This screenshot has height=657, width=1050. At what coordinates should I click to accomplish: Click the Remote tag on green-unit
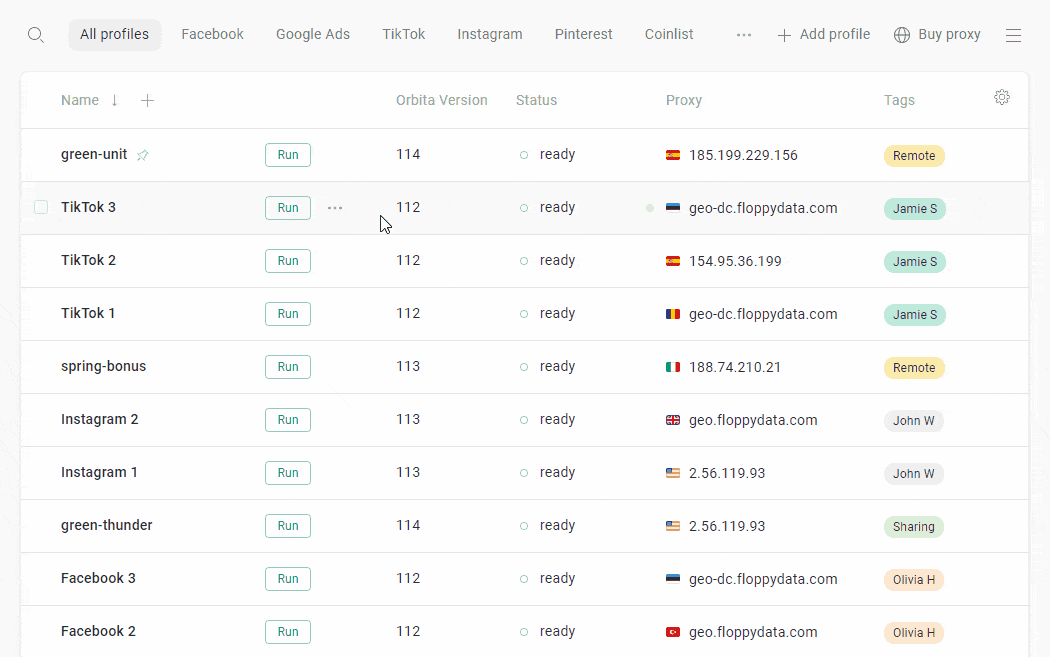click(914, 156)
